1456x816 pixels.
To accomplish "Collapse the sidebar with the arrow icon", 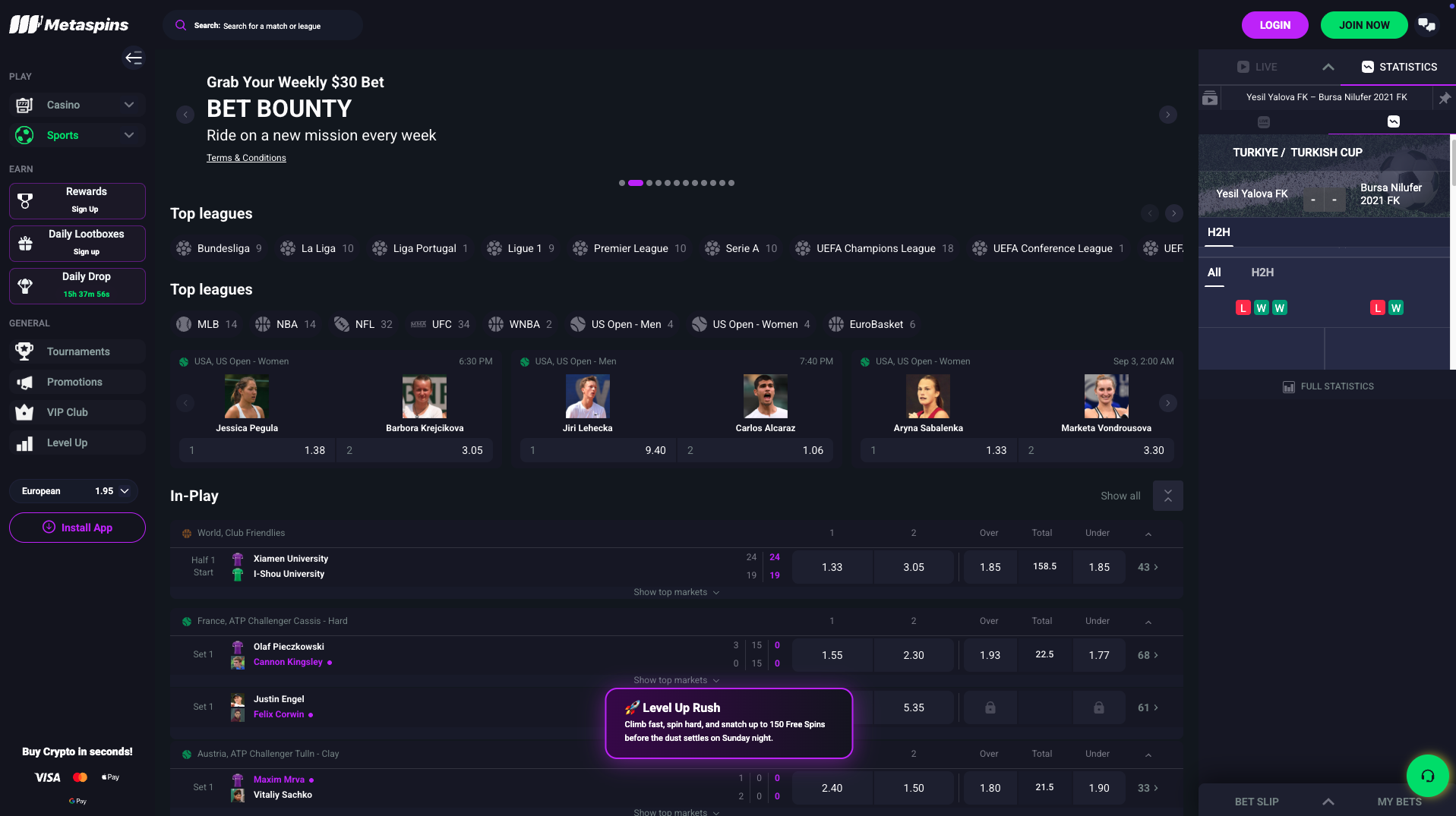I will coord(134,58).
